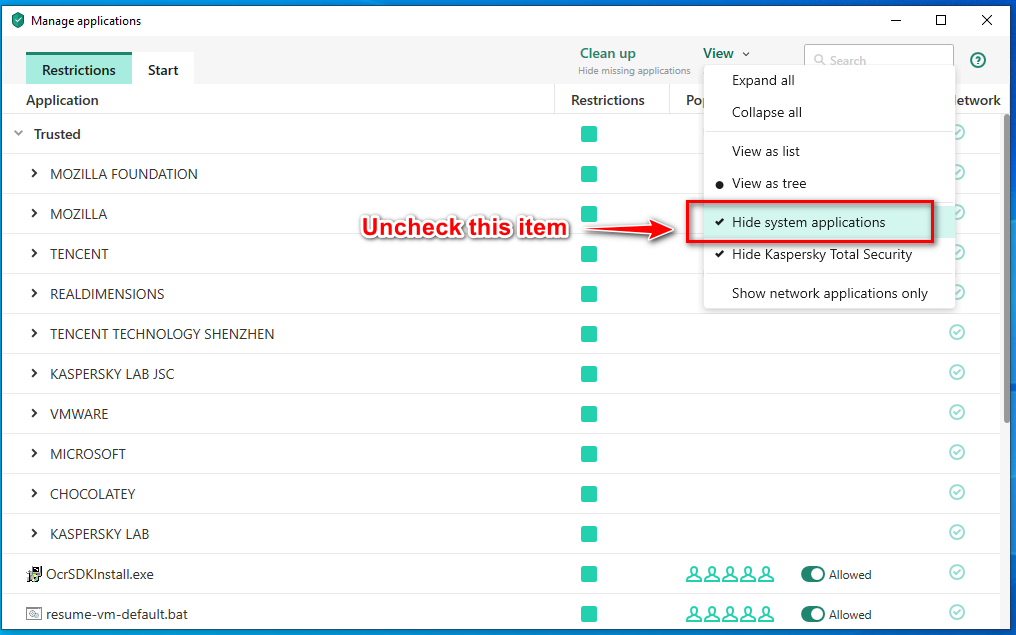Expand the CHOCOLATEY group
This screenshot has width=1016, height=635.
(x=34, y=493)
